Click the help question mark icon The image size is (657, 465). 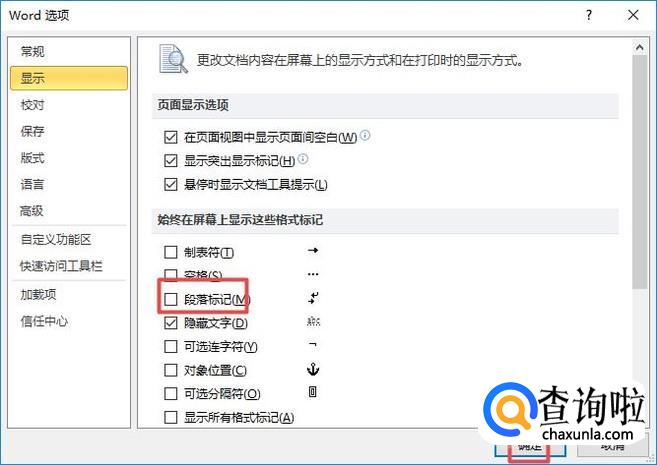point(589,16)
